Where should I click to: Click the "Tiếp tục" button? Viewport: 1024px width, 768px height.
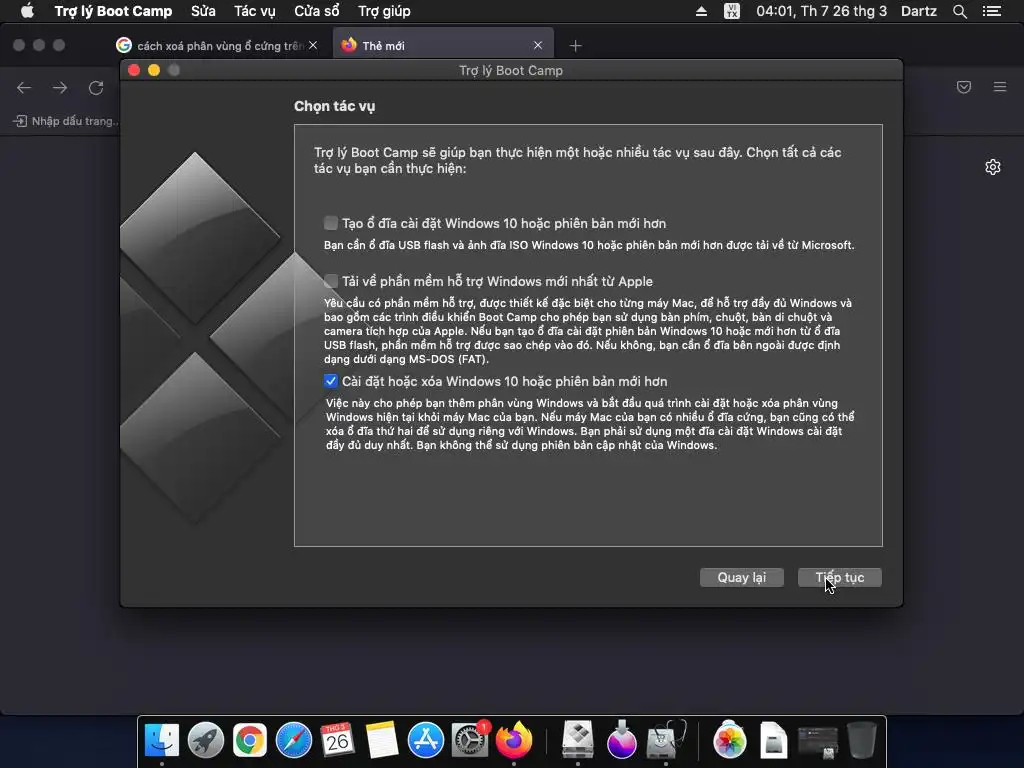point(839,577)
